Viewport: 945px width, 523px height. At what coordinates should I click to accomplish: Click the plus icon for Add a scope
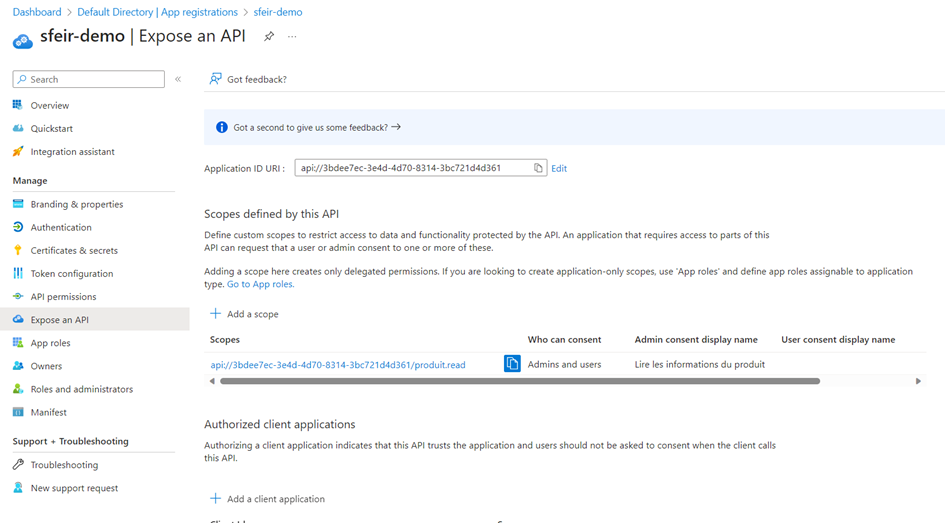215,313
